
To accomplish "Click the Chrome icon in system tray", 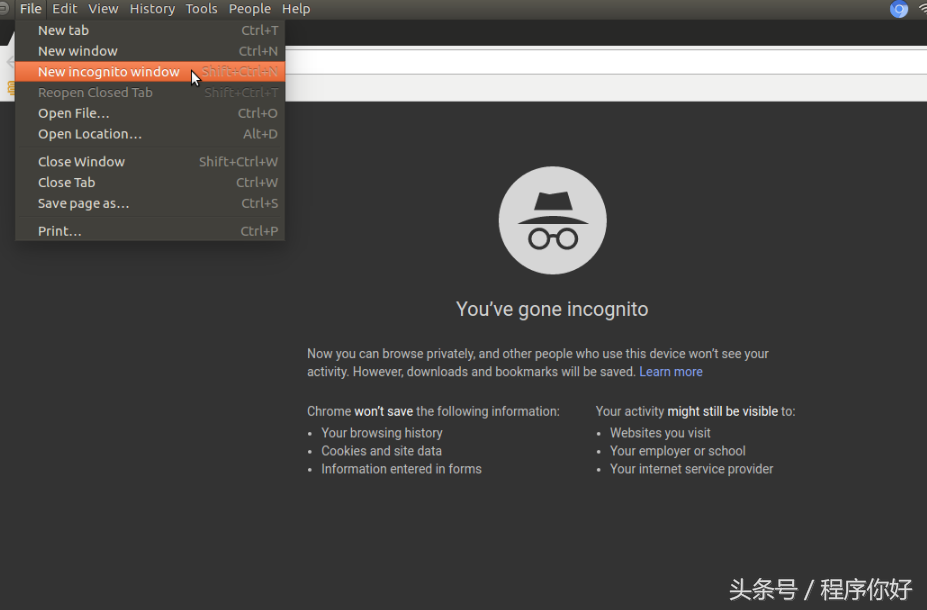I will click(899, 9).
